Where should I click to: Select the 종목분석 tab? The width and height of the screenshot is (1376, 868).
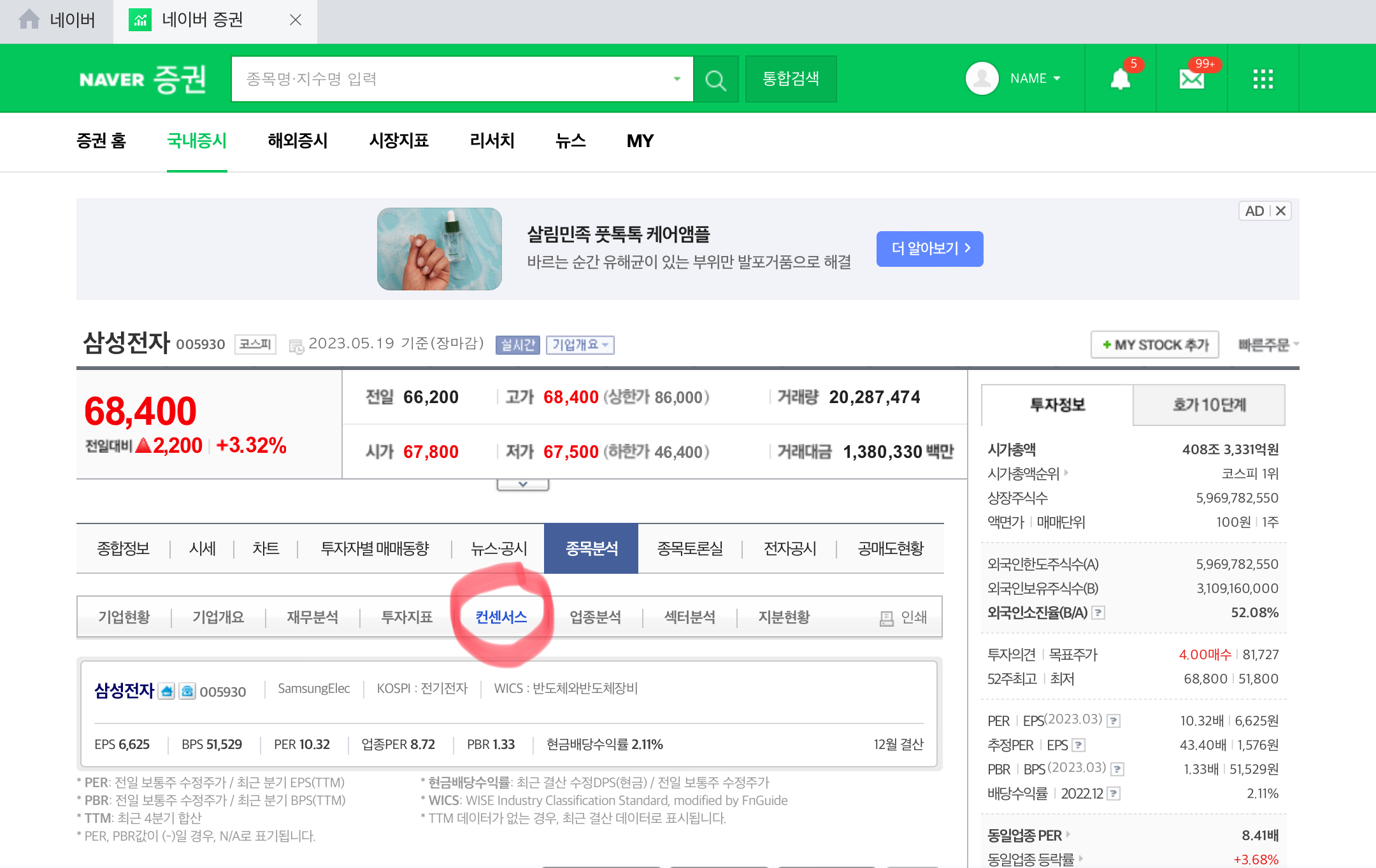pyautogui.click(x=591, y=549)
